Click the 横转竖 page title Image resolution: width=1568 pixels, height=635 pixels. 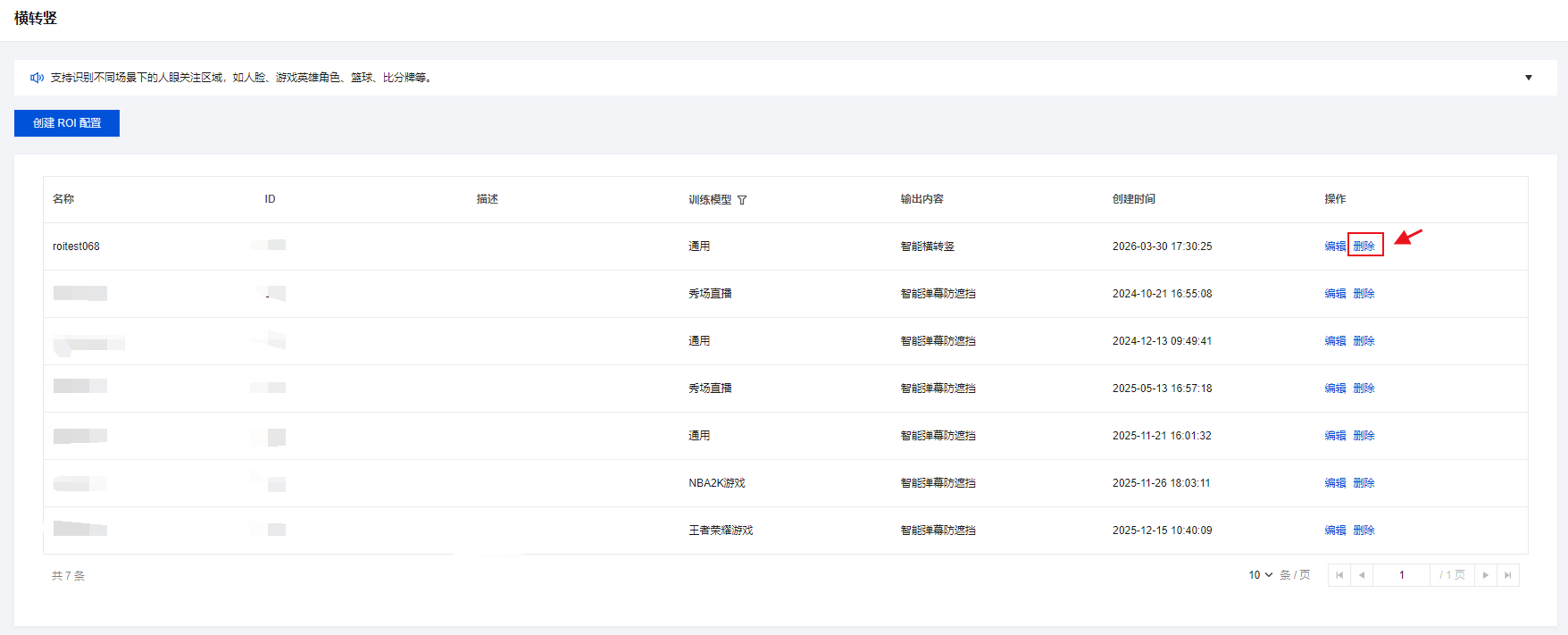pyautogui.click(x=36, y=18)
